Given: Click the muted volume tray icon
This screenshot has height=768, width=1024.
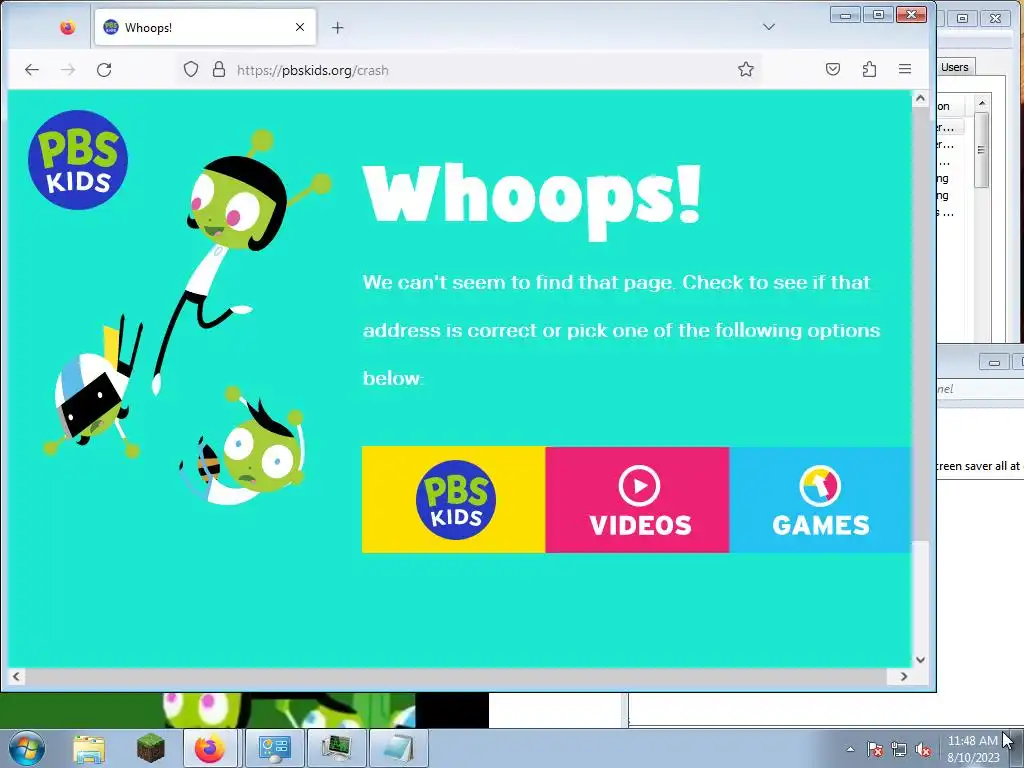Looking at the screenshot, I should [x=923, y=749].
